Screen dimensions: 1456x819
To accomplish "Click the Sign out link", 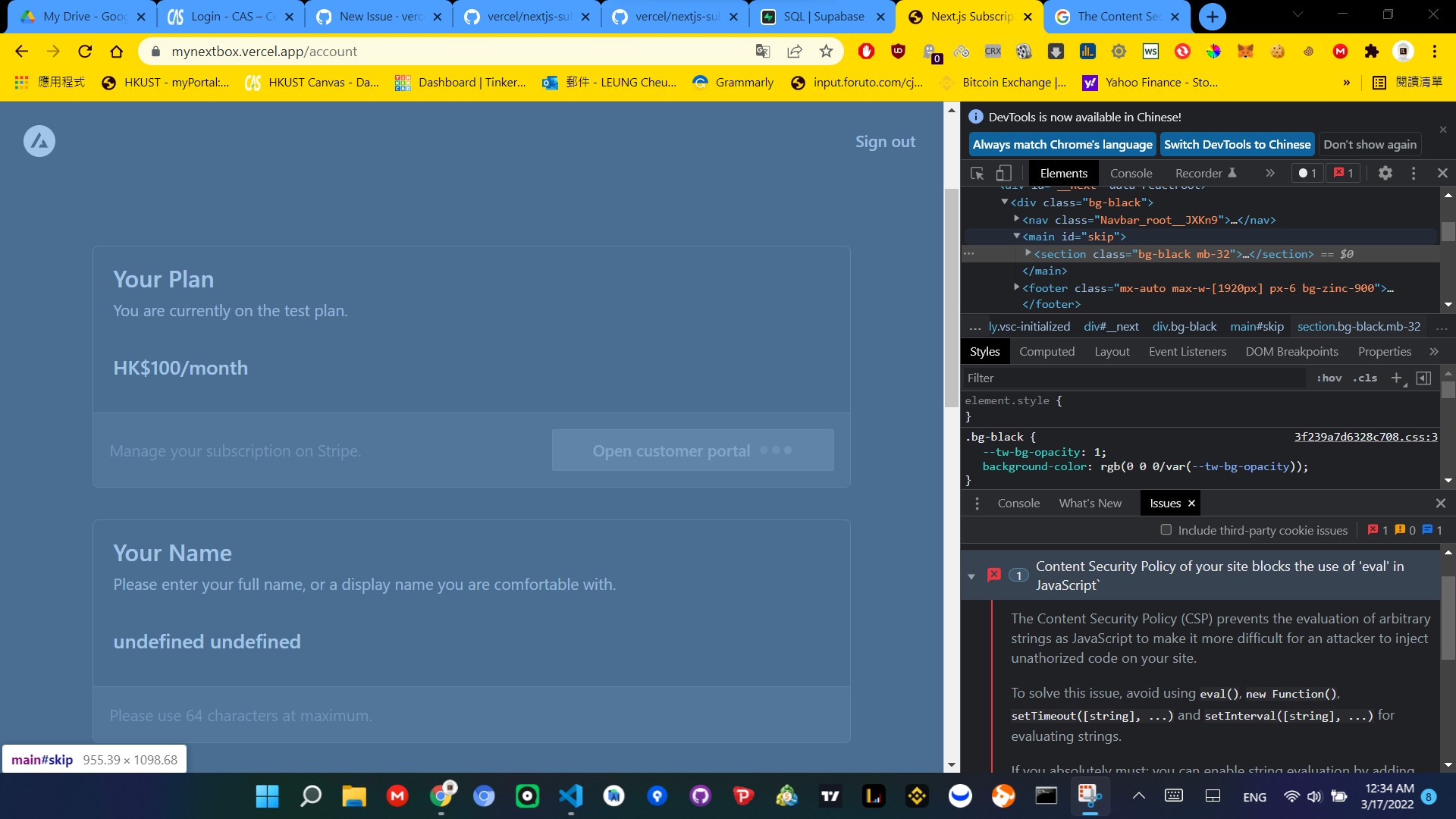I will tap(885, 142).
